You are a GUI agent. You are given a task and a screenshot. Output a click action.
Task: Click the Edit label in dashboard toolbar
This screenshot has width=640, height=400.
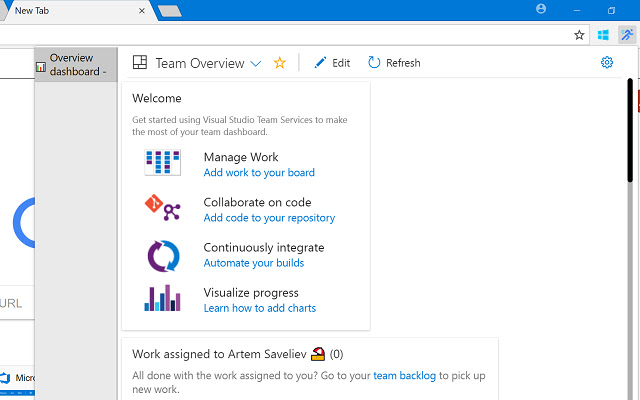(x=341, y=63)
